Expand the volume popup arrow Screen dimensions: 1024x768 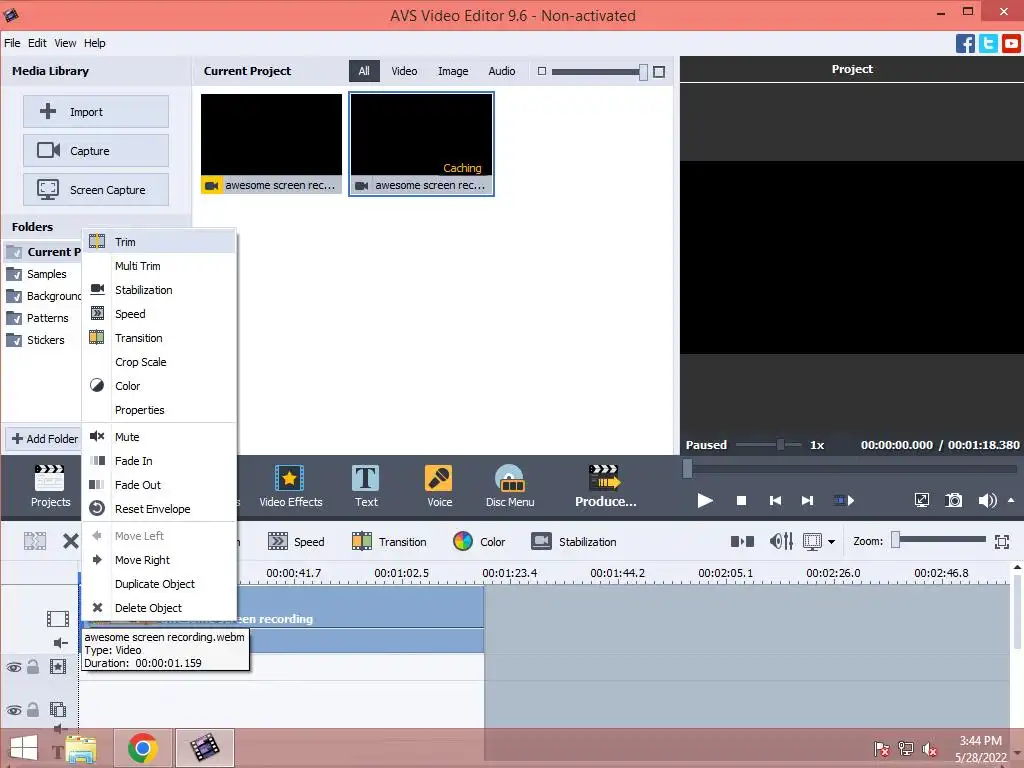(1011, 500)
